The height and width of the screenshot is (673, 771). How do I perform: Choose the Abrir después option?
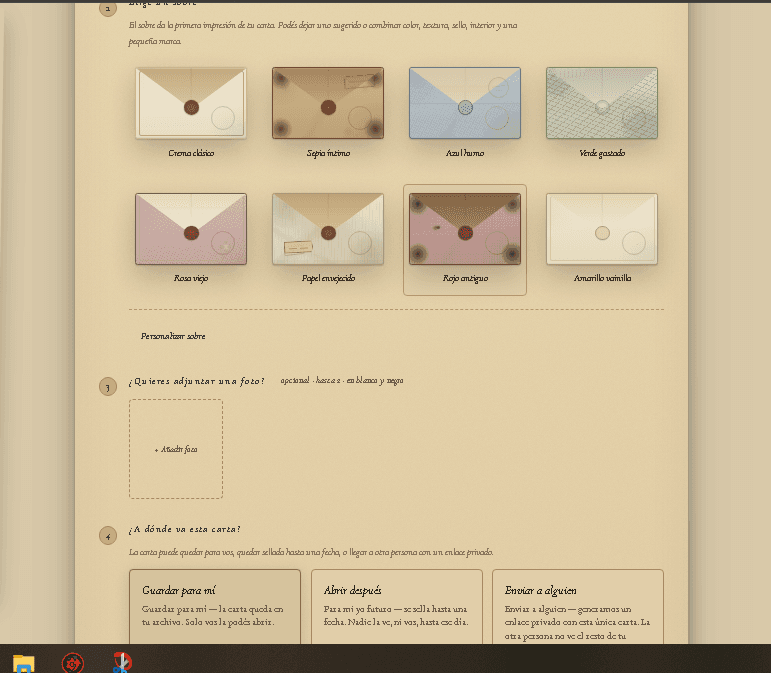click(x=397, y=607)
